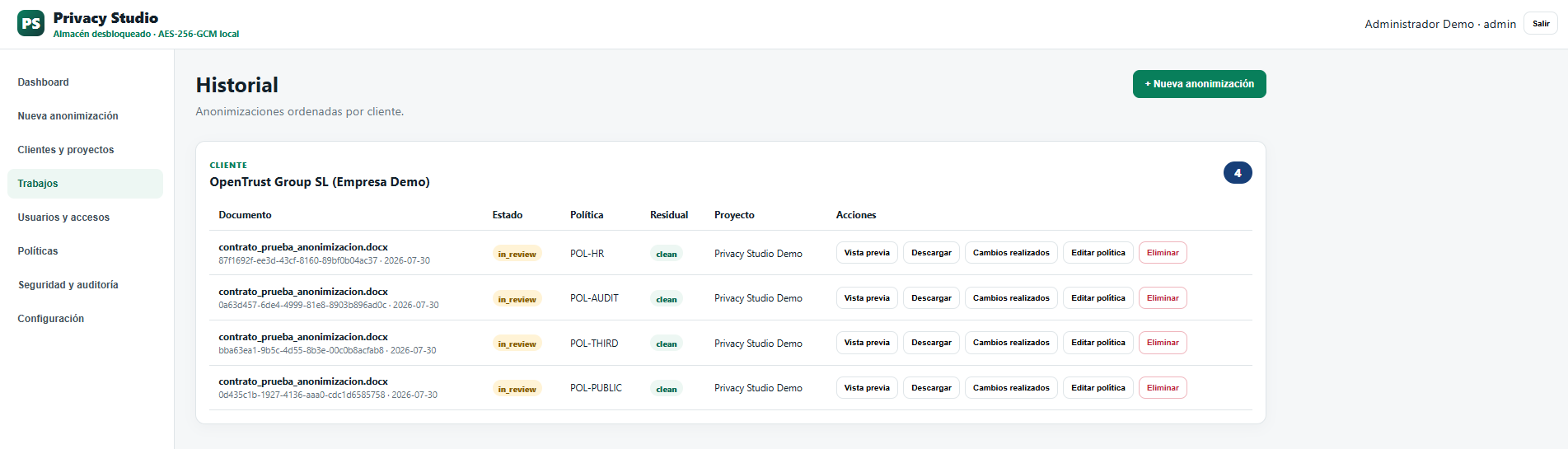Viewport: 1568px width, 449px height.
Task: Select Trabajos in the sidebar
Action: pyautogui.click(x=85, y=184)
